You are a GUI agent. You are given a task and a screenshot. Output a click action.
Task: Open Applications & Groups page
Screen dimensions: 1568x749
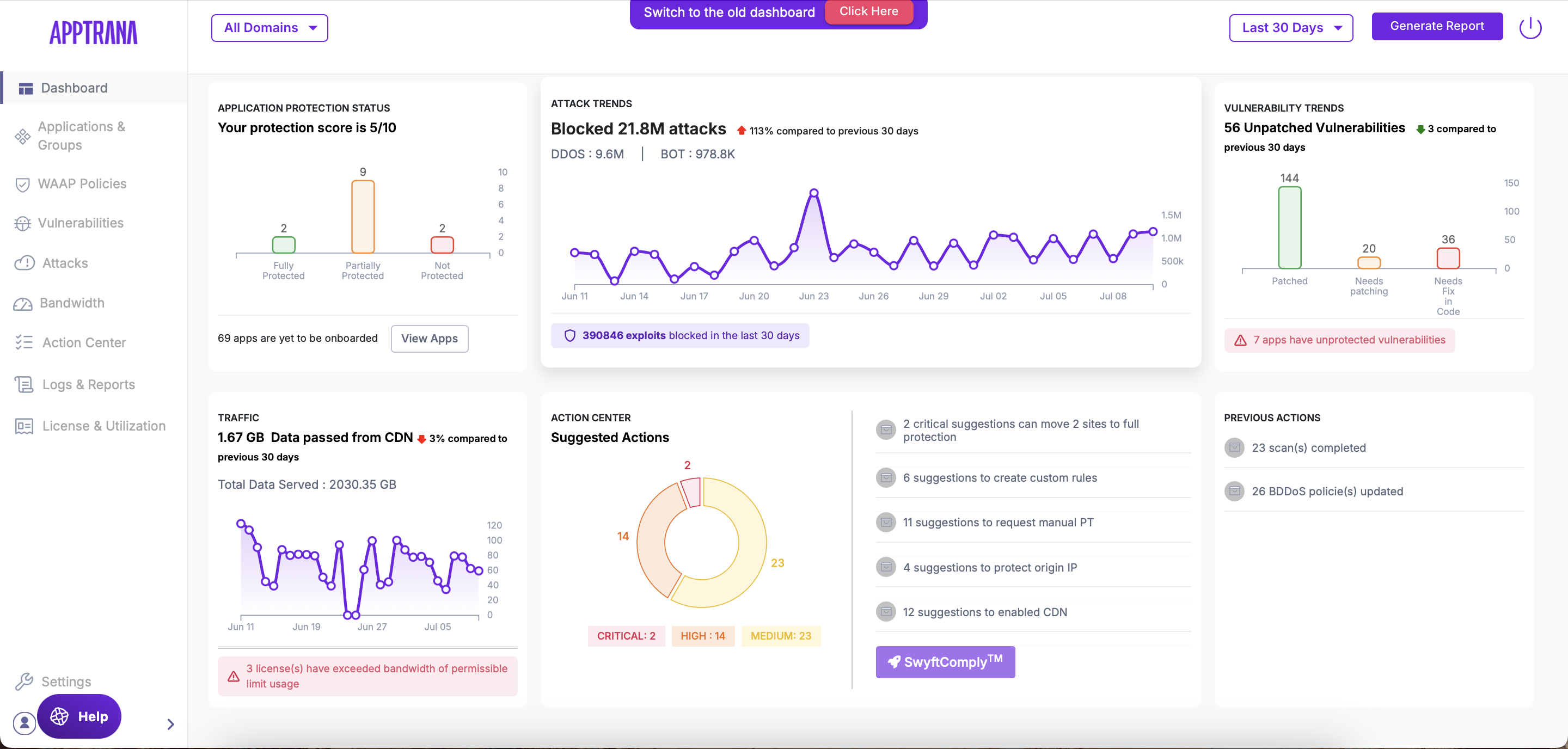point(82,136)
